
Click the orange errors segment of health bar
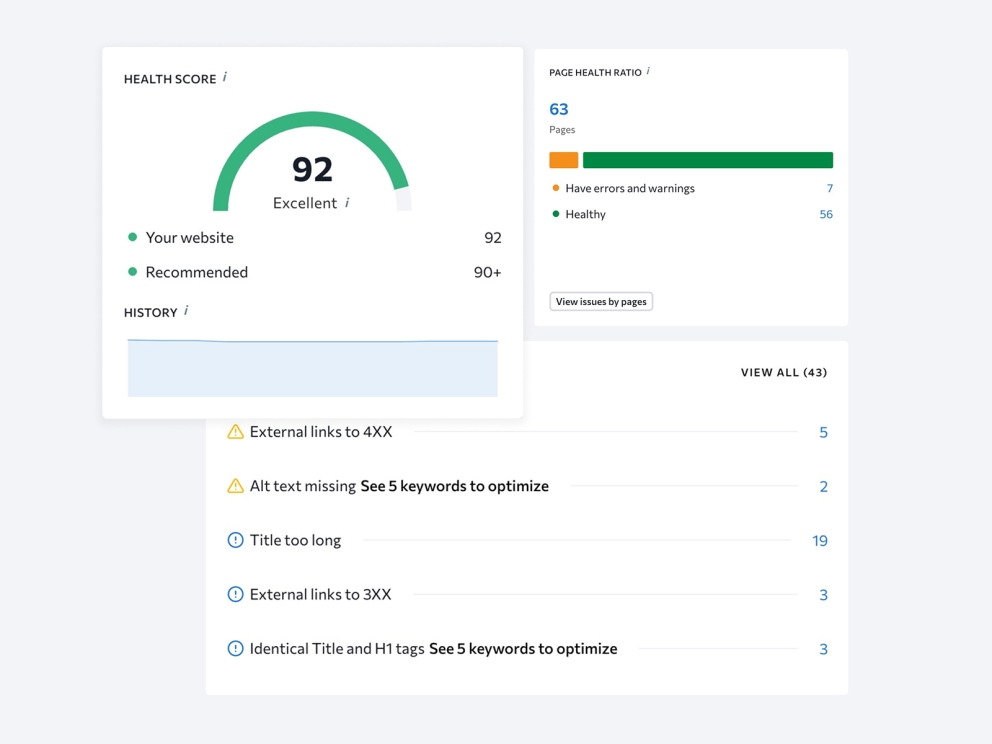(564, 160)
